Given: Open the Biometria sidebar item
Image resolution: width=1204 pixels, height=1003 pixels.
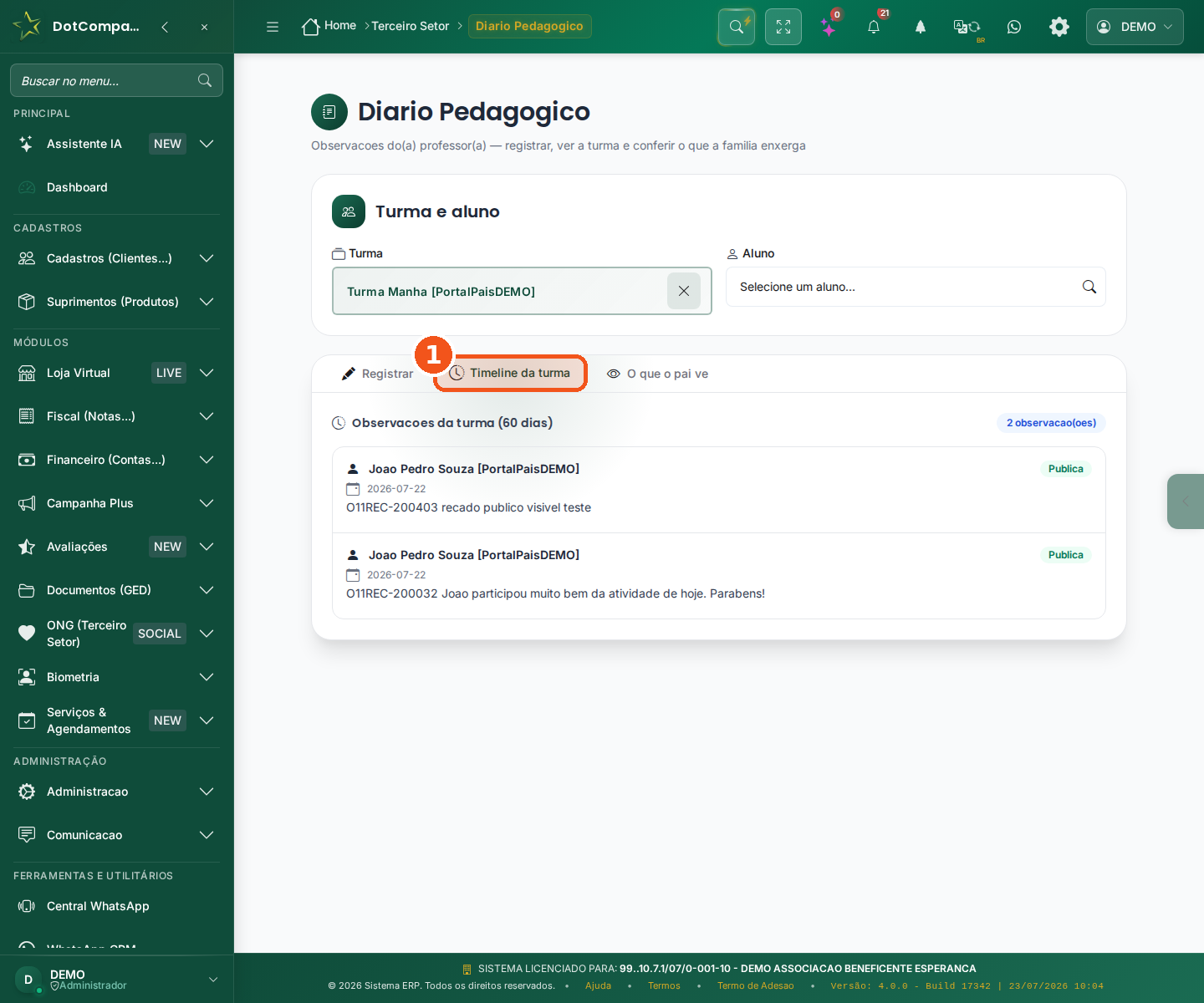Looking at the screenshot, I should 116,677.
